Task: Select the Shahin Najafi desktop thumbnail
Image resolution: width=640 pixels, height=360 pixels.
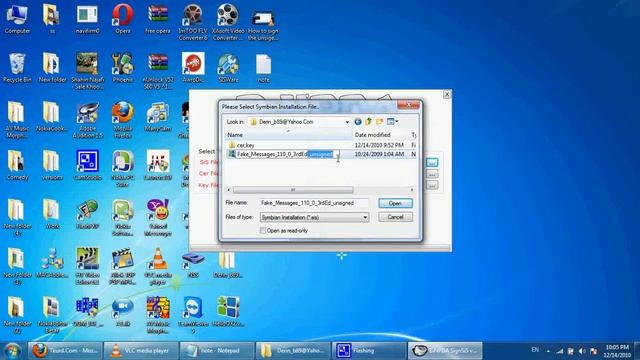Action: [x=87, y=71]
